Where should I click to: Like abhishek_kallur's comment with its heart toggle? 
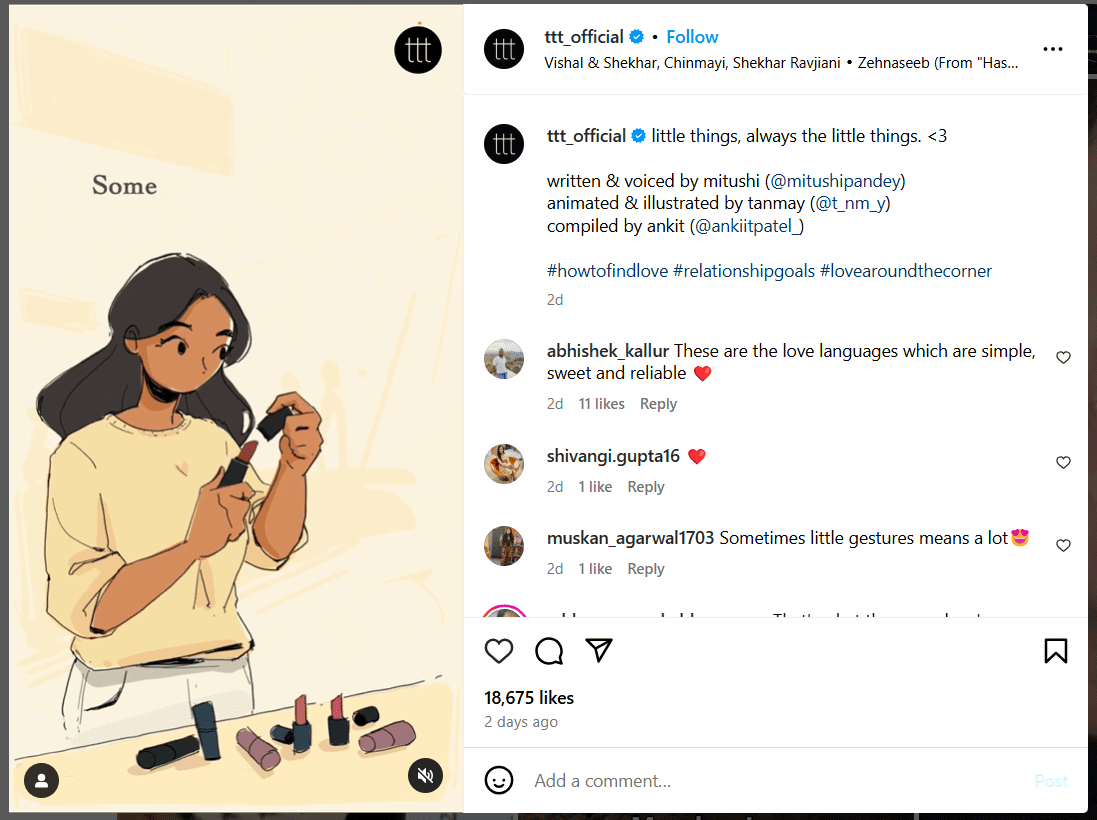click(1063, 357)
